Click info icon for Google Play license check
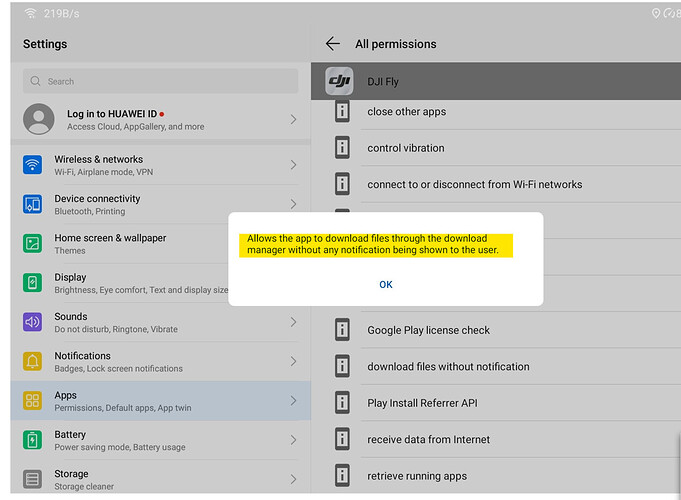Viewport: 681px width, 500px height. pyautogui.click(x=342, y=330)
